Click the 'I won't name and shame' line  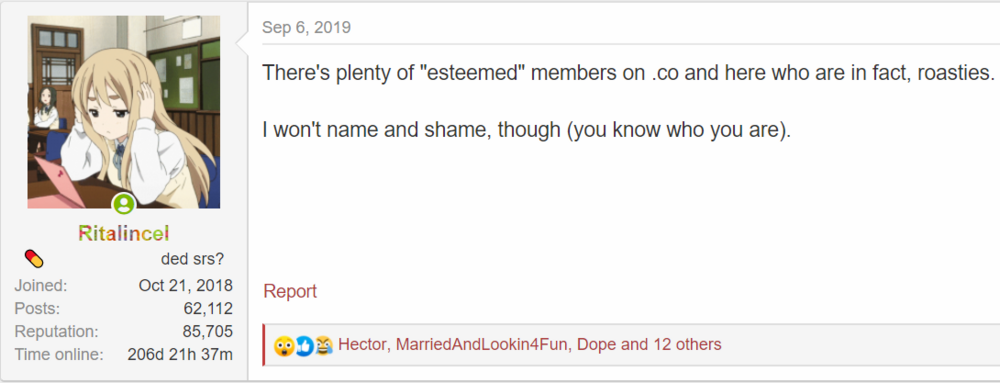[527, 131]
